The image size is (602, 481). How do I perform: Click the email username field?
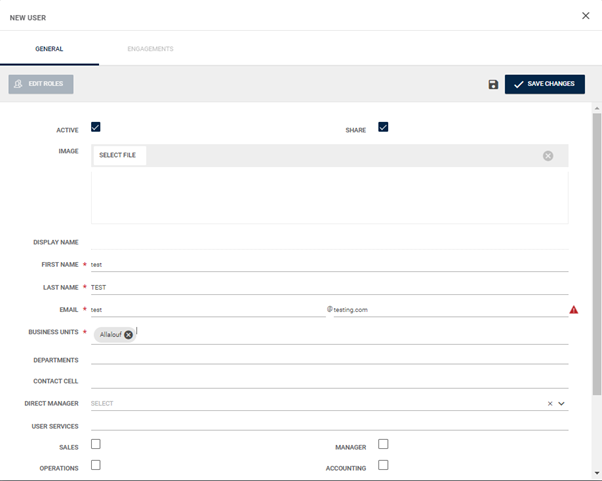point(208,310)
